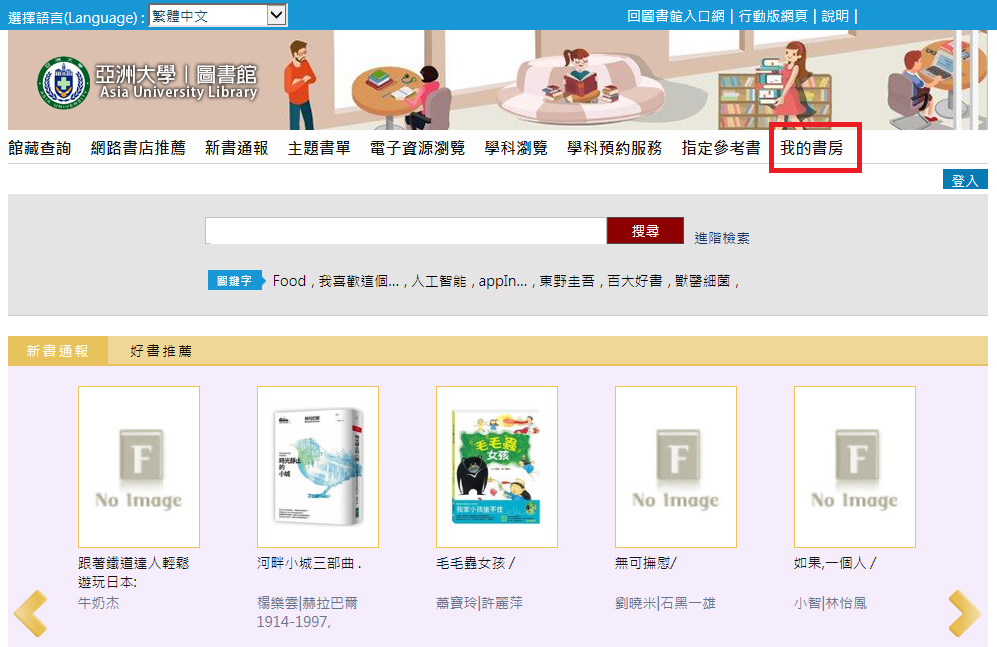
Task: Open the language selection dropdown
Action: click(x=217, y=15)
